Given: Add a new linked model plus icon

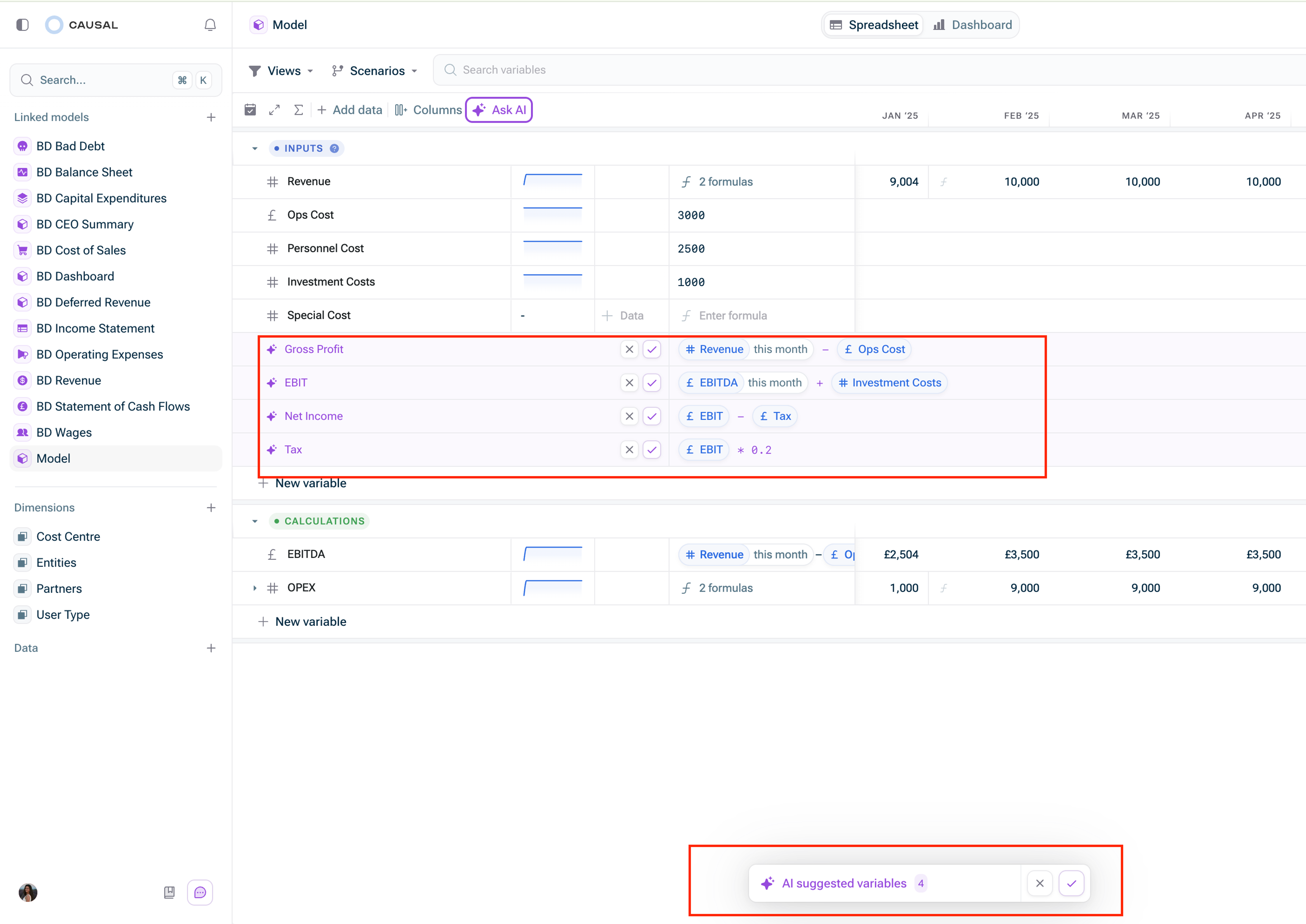Looking at the screenshot, I should pos(211,117).
